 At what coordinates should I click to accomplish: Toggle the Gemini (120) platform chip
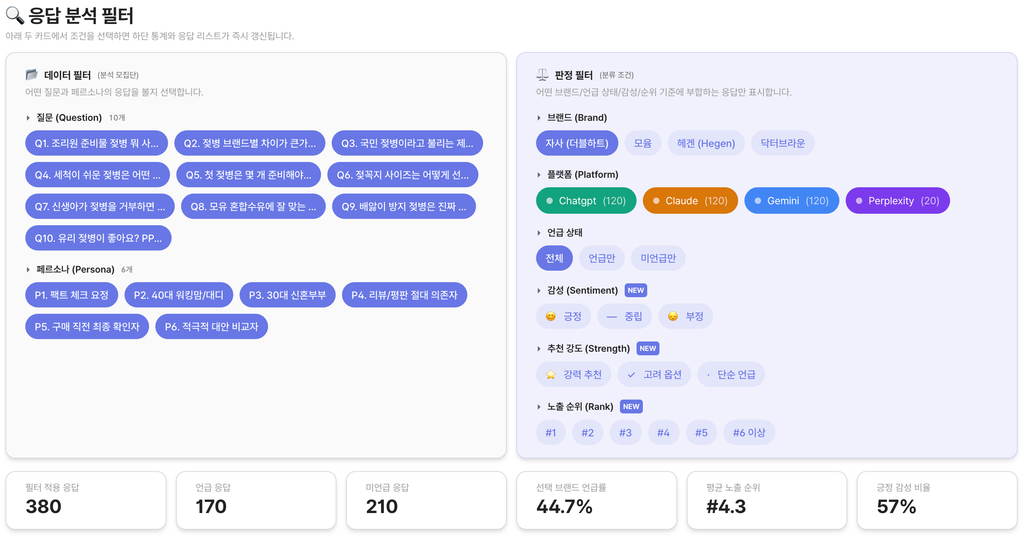pyautogui.click(x=792, y=201)
